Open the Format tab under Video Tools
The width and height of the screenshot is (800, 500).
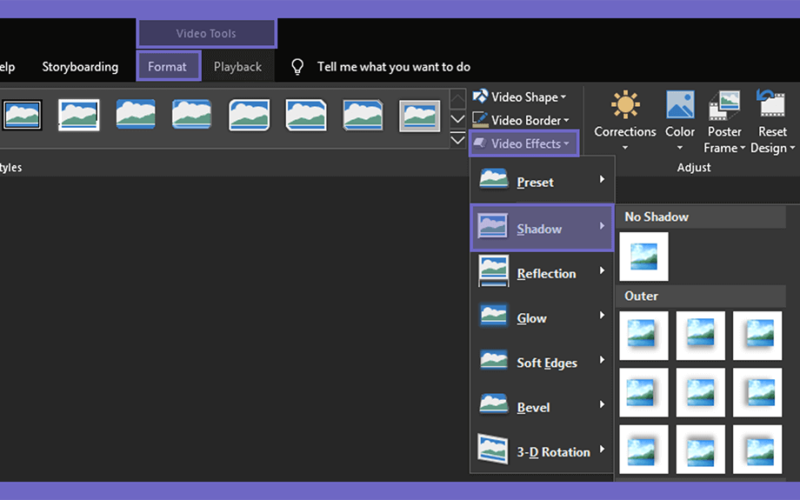point(168,66)
